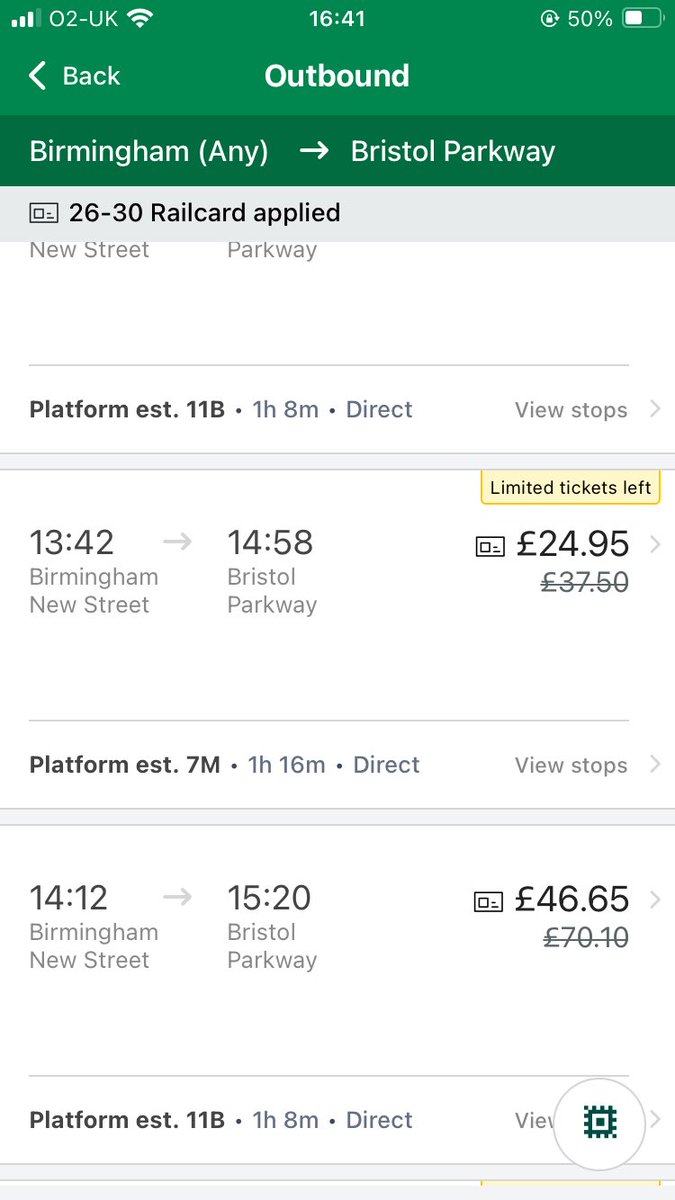675x1200 pixels.
Task: Select the 14:12 to 15:20 journey
Action: 250,930
